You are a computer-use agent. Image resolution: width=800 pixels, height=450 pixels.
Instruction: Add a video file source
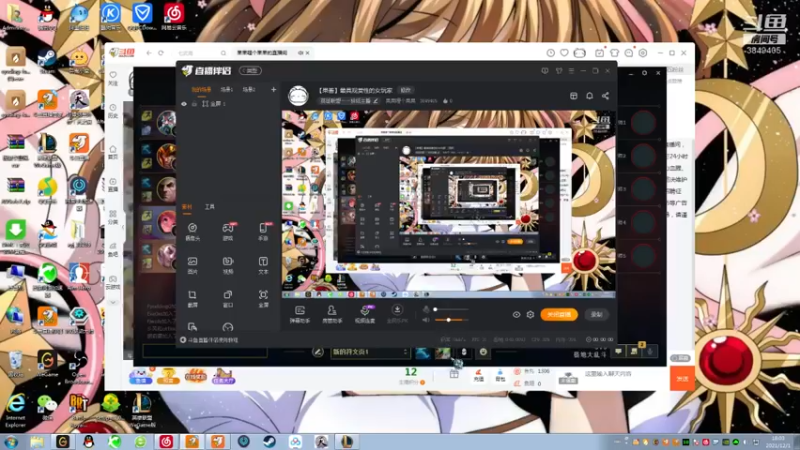(228, 265)
